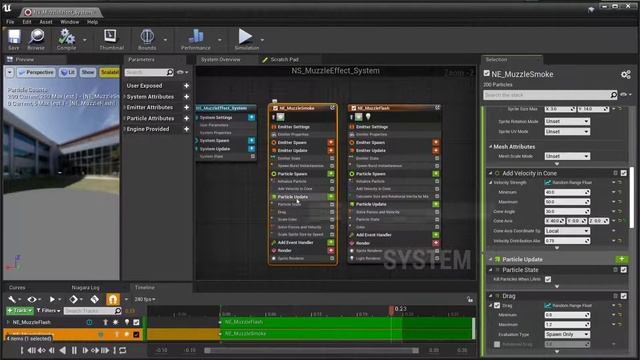
Task: Pause timeline playback
Action: (x=74, y=350)
